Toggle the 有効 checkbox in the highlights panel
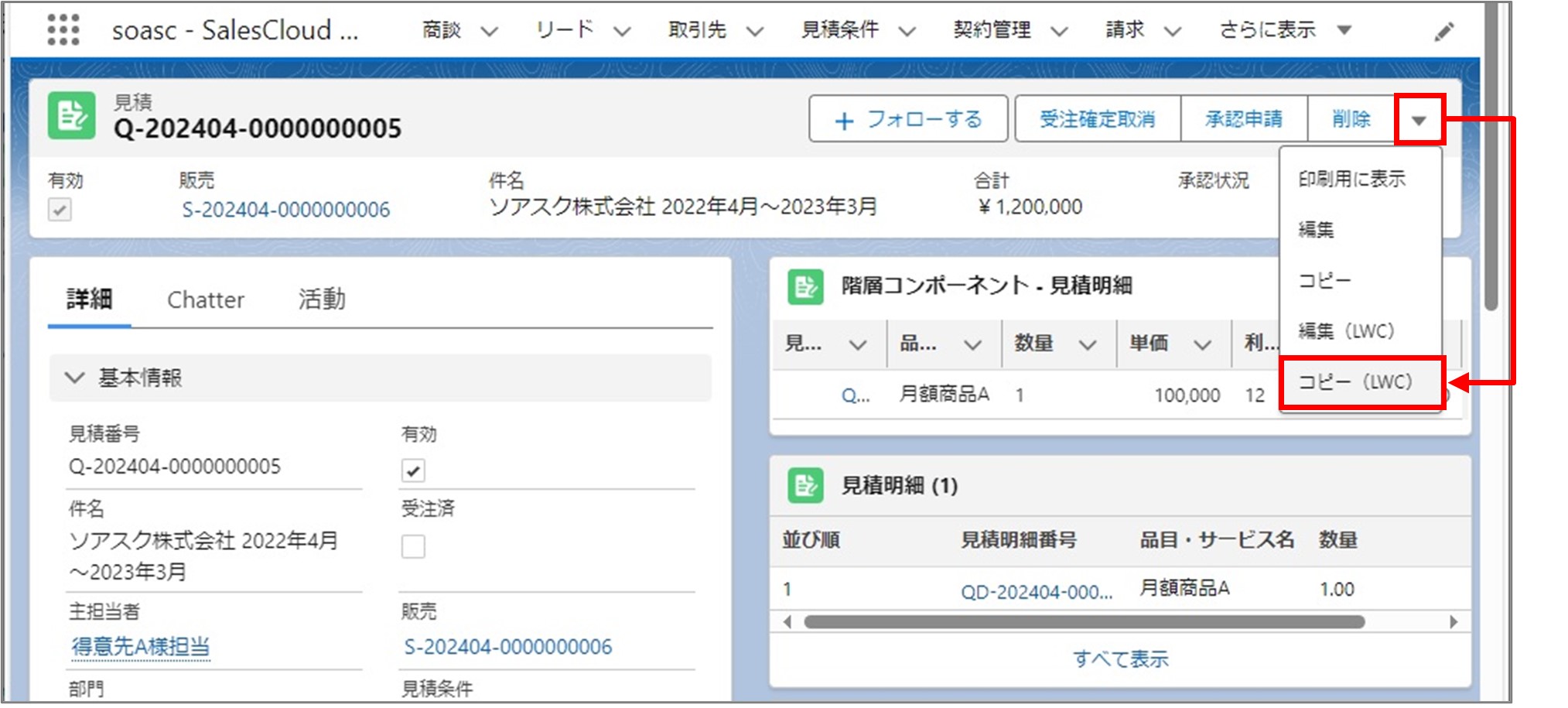The image size is (1568, 708). [60, 210]
